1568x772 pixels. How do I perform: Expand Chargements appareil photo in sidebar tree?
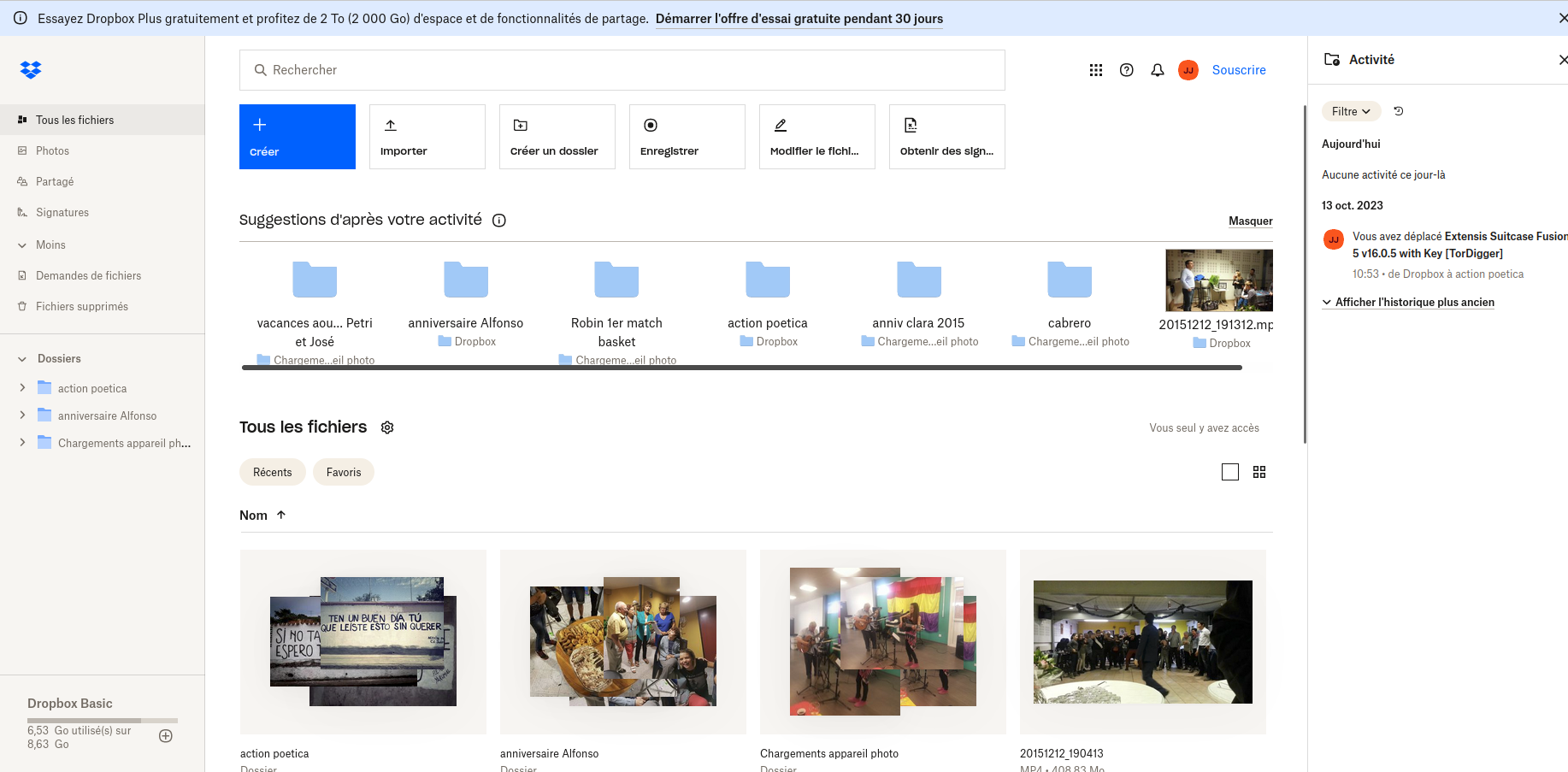(x=22, y=443)
